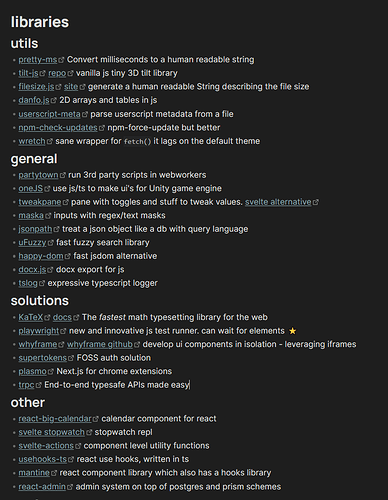Screen dimensions: 388x500
Task: Click external link icon beside wretch
Action: point(49,141)
